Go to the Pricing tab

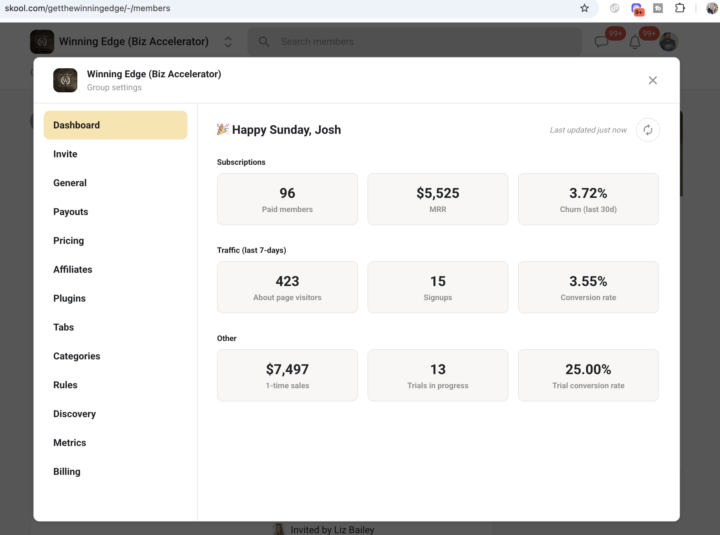pos(115,241)
